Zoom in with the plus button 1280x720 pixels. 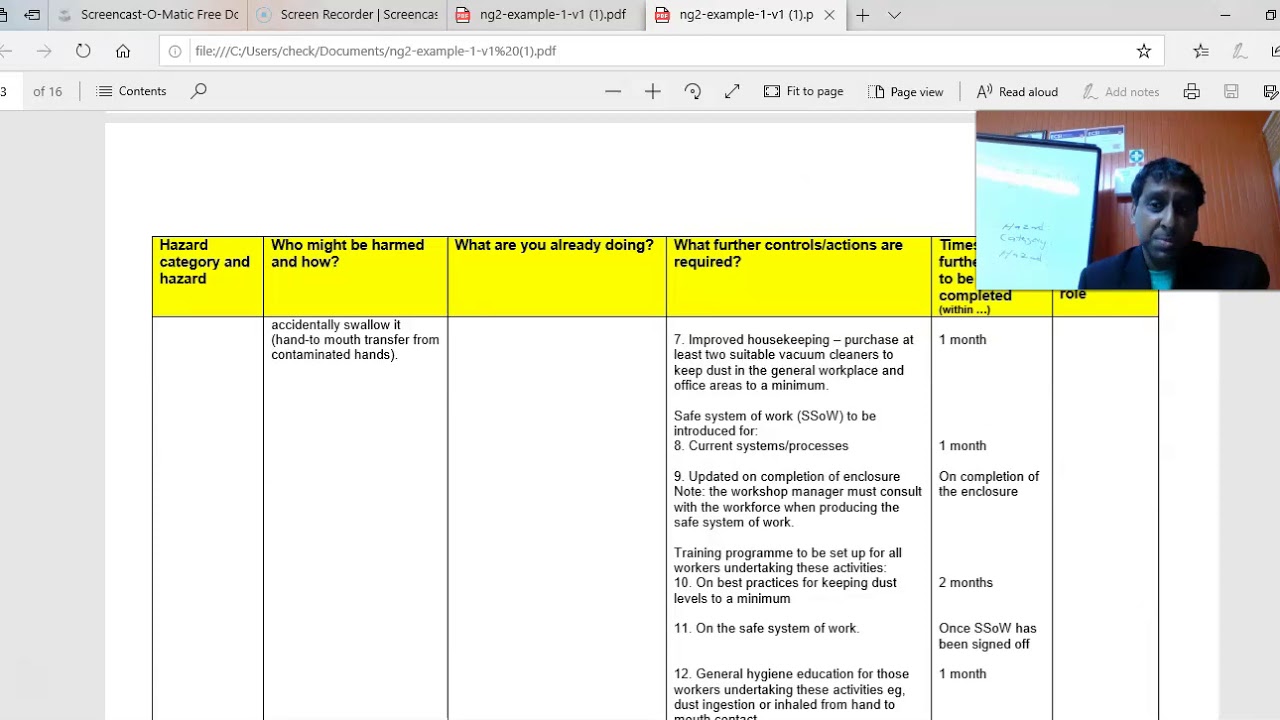pyautogui.click(x=653, y=91)
